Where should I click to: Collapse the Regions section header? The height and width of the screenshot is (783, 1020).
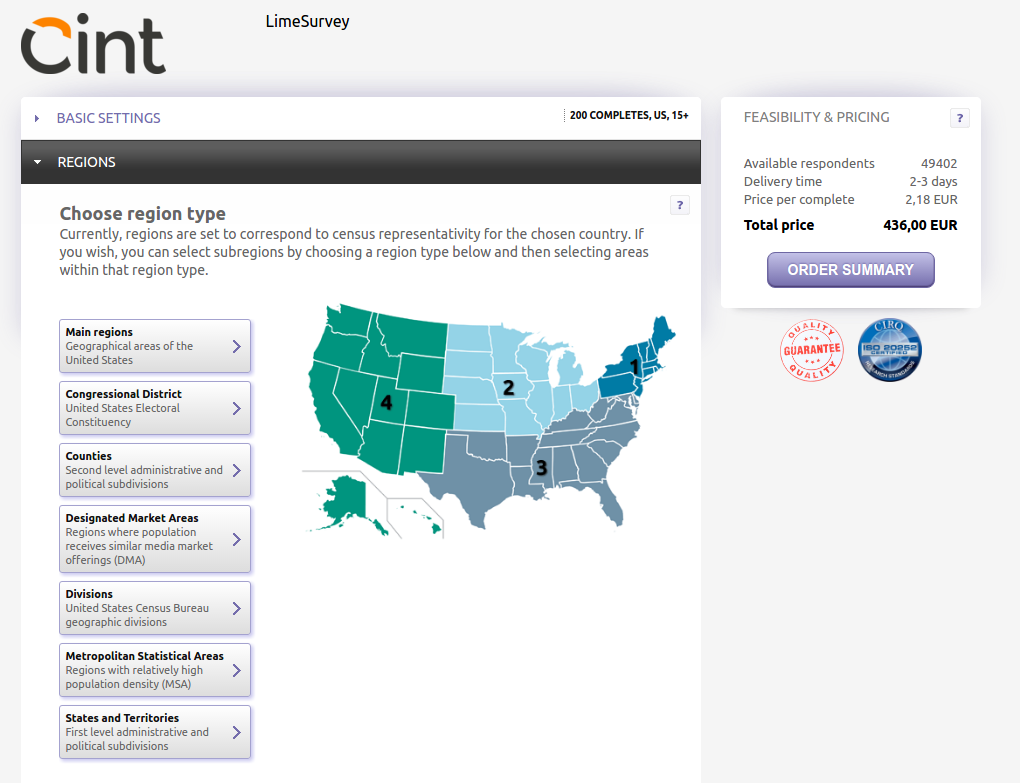pyautogui.click(x=87, y=162)
